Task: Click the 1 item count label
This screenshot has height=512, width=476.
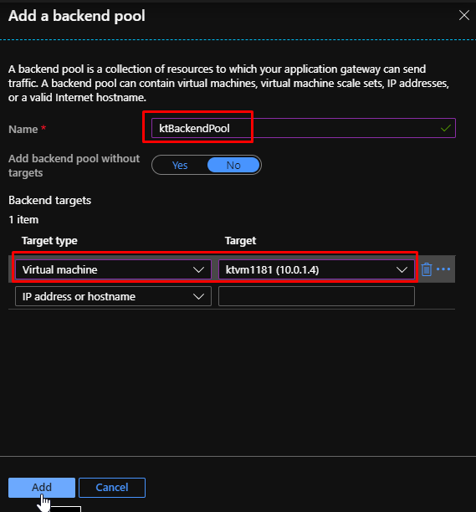Action: click(x=23, y=220)
